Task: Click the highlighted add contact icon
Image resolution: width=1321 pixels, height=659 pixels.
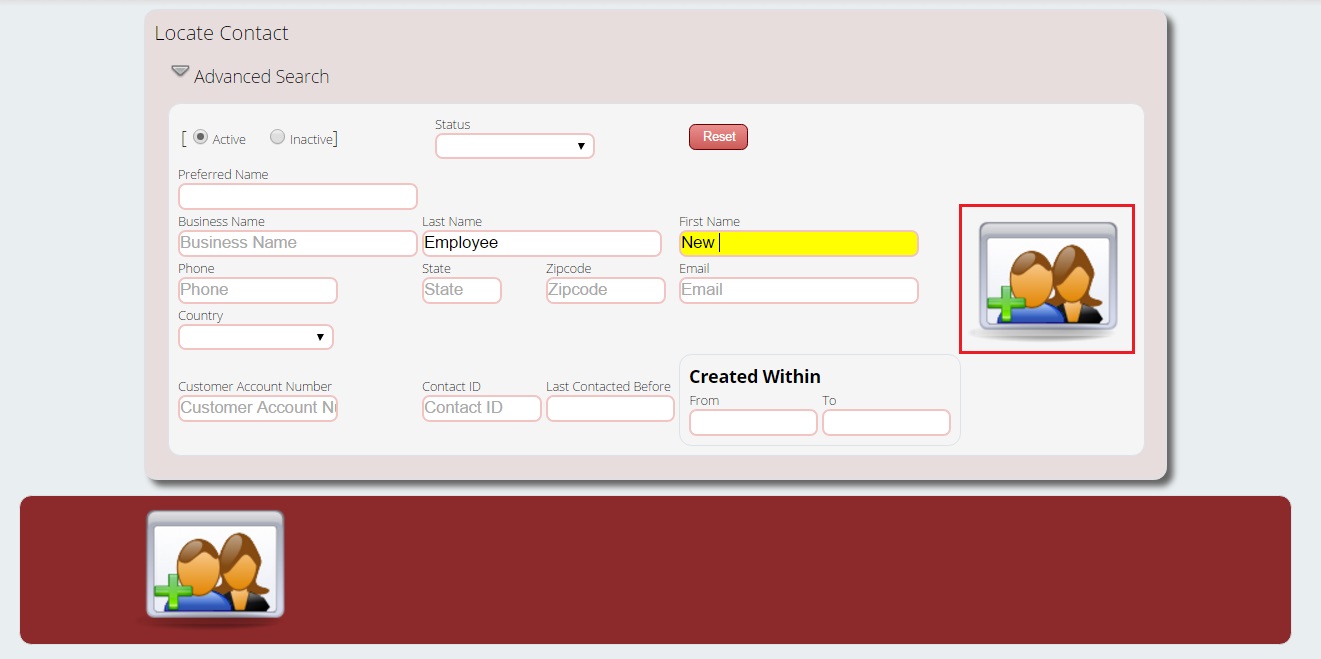Action: pyautogui.click(x=1047, y=278)
